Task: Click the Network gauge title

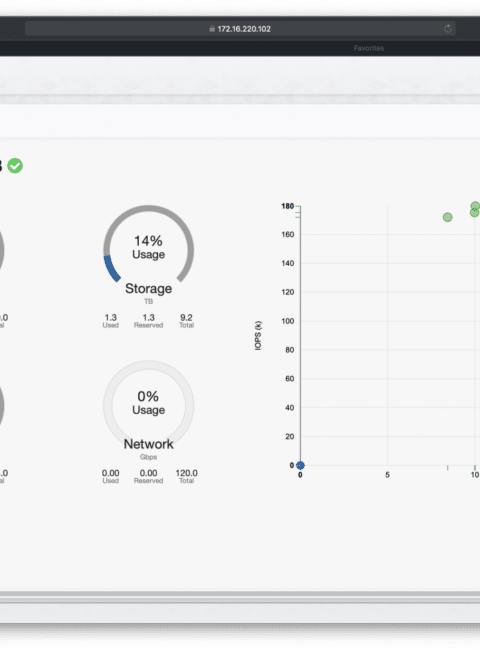Action: point(148,444)
